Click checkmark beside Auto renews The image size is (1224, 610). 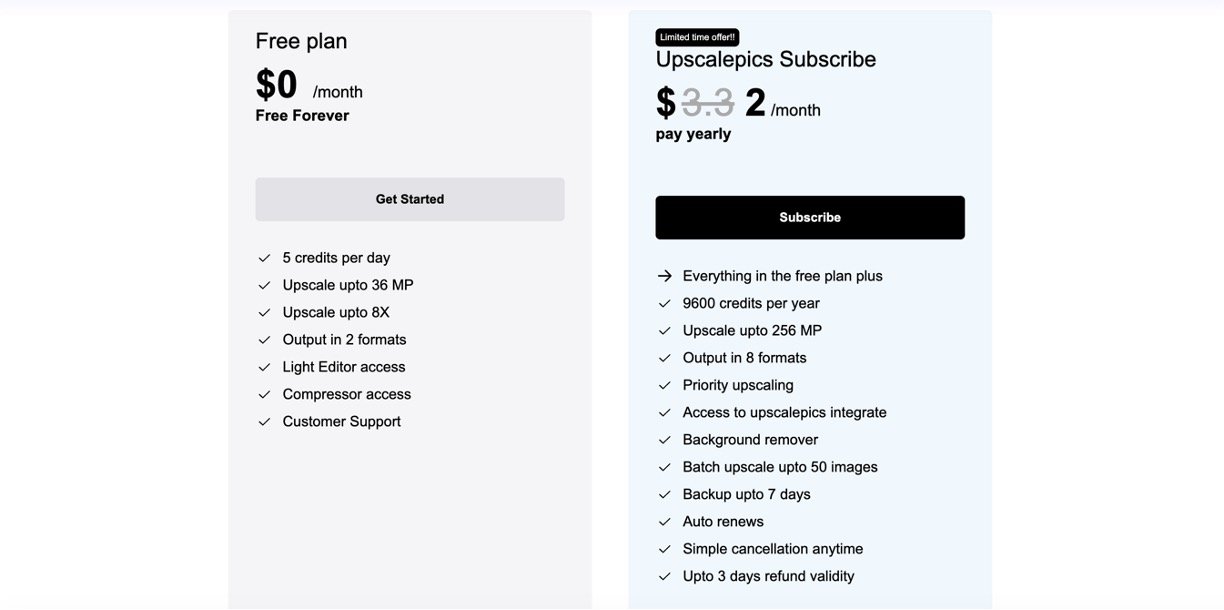664,522
